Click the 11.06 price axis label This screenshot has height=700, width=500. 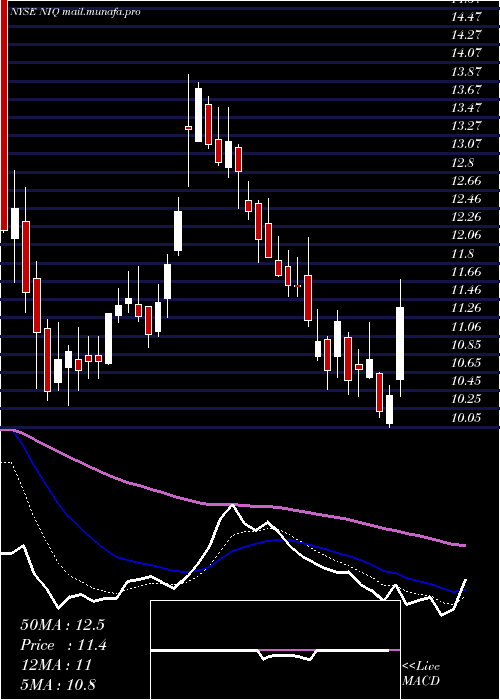click(x=466, y=327)
